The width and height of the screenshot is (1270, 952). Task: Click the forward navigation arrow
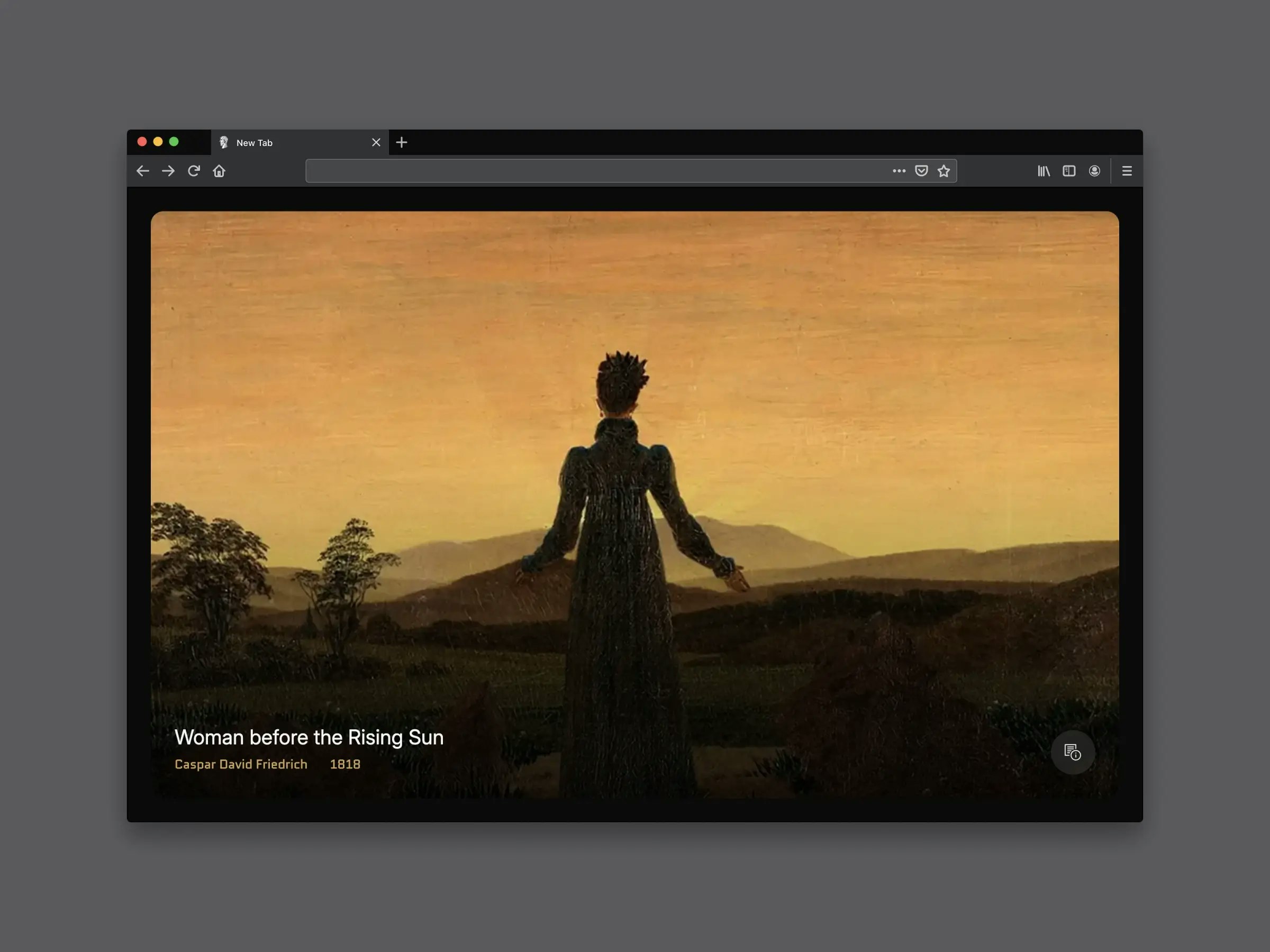pyautogui.click(x=168, y=171)
